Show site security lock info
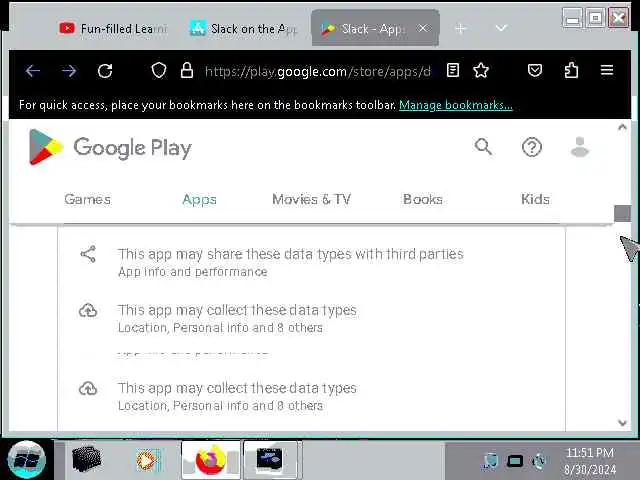The width and height of the screenshot is (640, 480). [187, 70]
